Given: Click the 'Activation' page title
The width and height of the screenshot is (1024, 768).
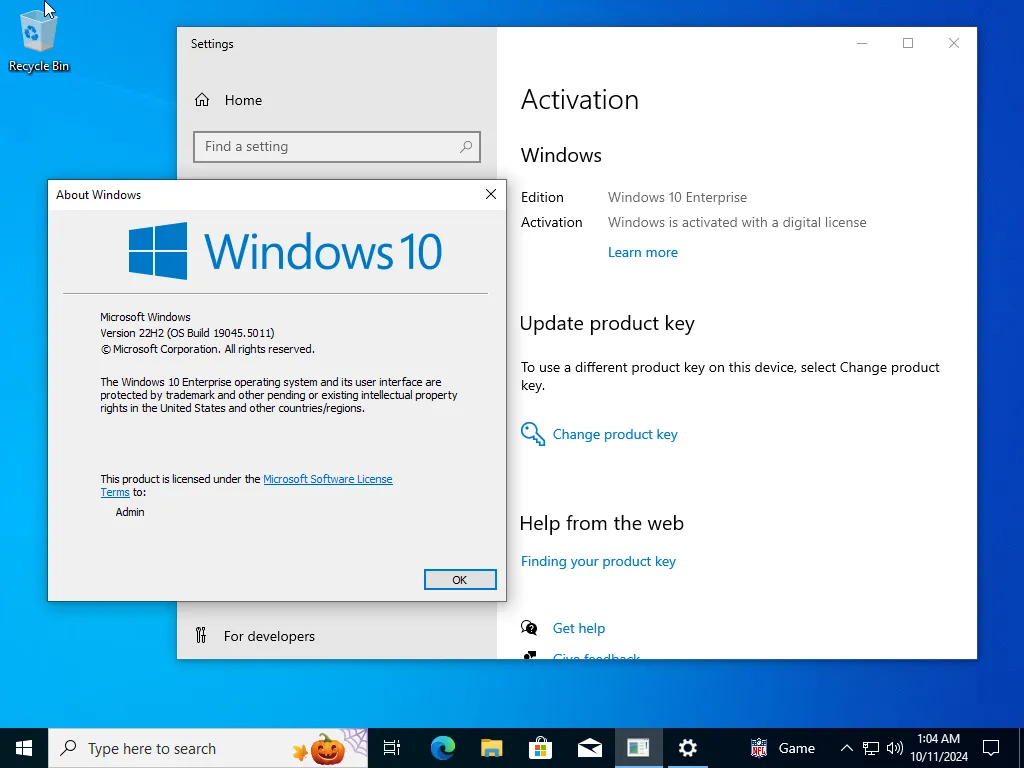Looking at the screenshot, I should 579,100.
